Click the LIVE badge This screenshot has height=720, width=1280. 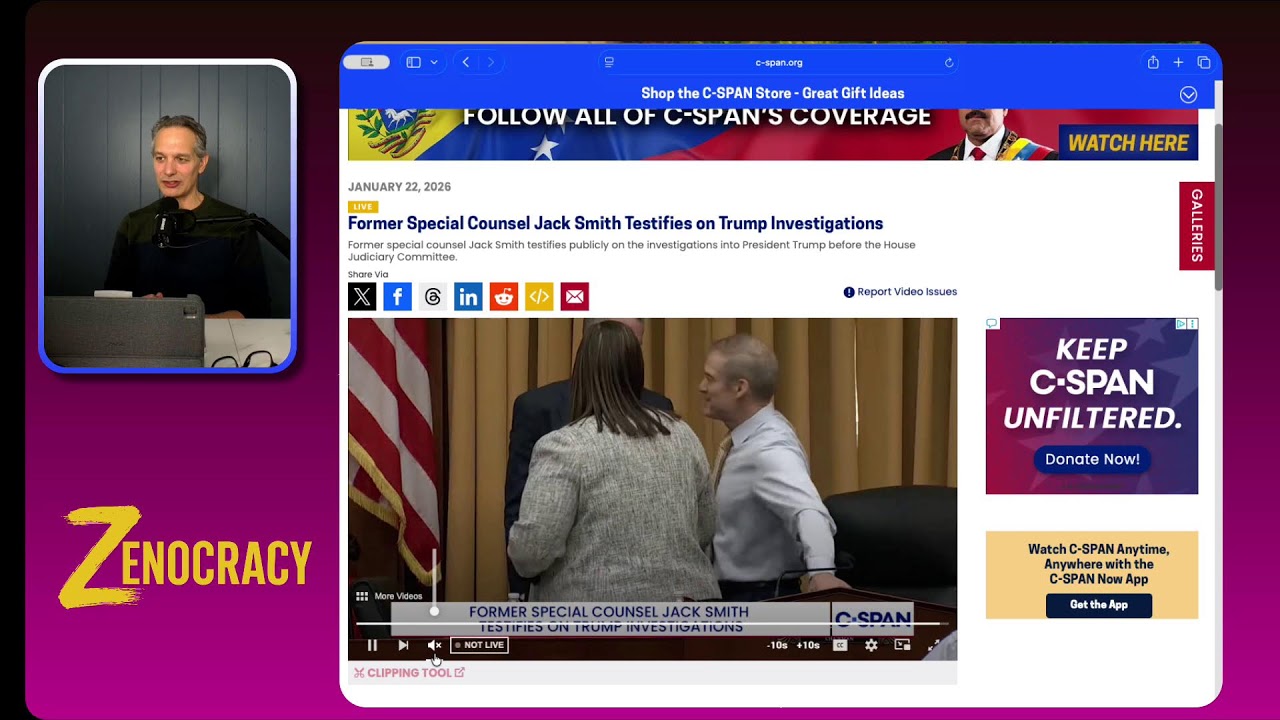[363, 207]
